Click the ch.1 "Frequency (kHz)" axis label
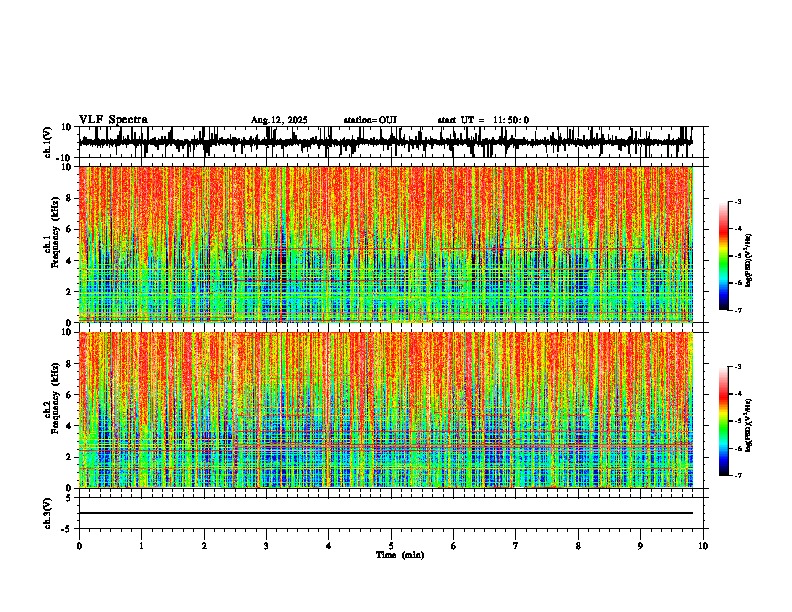Viewport: 792px width, 612px height. (x=55, y=232)
